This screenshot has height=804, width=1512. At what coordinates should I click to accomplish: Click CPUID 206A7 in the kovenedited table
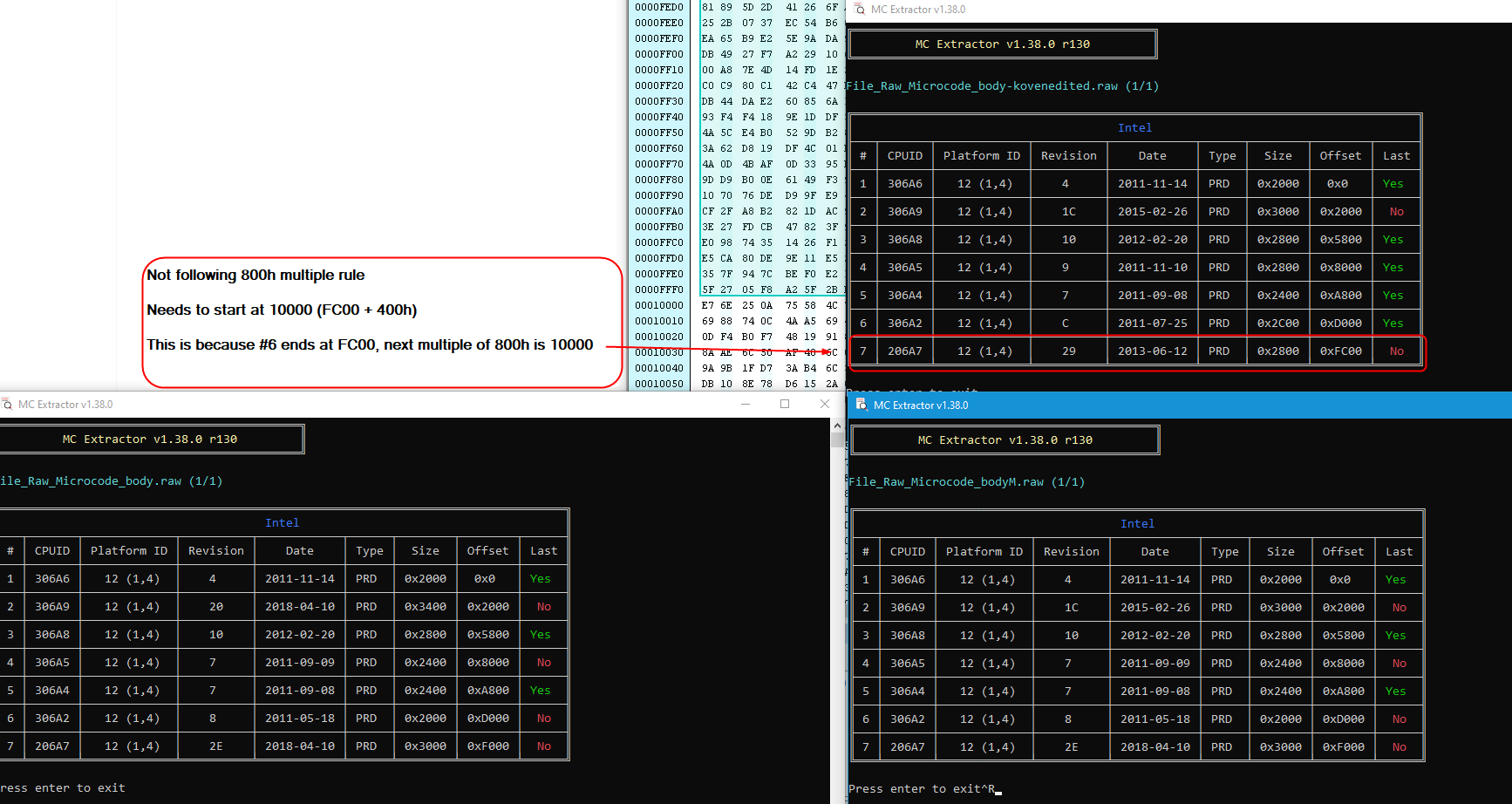click(x=905, y=351)
